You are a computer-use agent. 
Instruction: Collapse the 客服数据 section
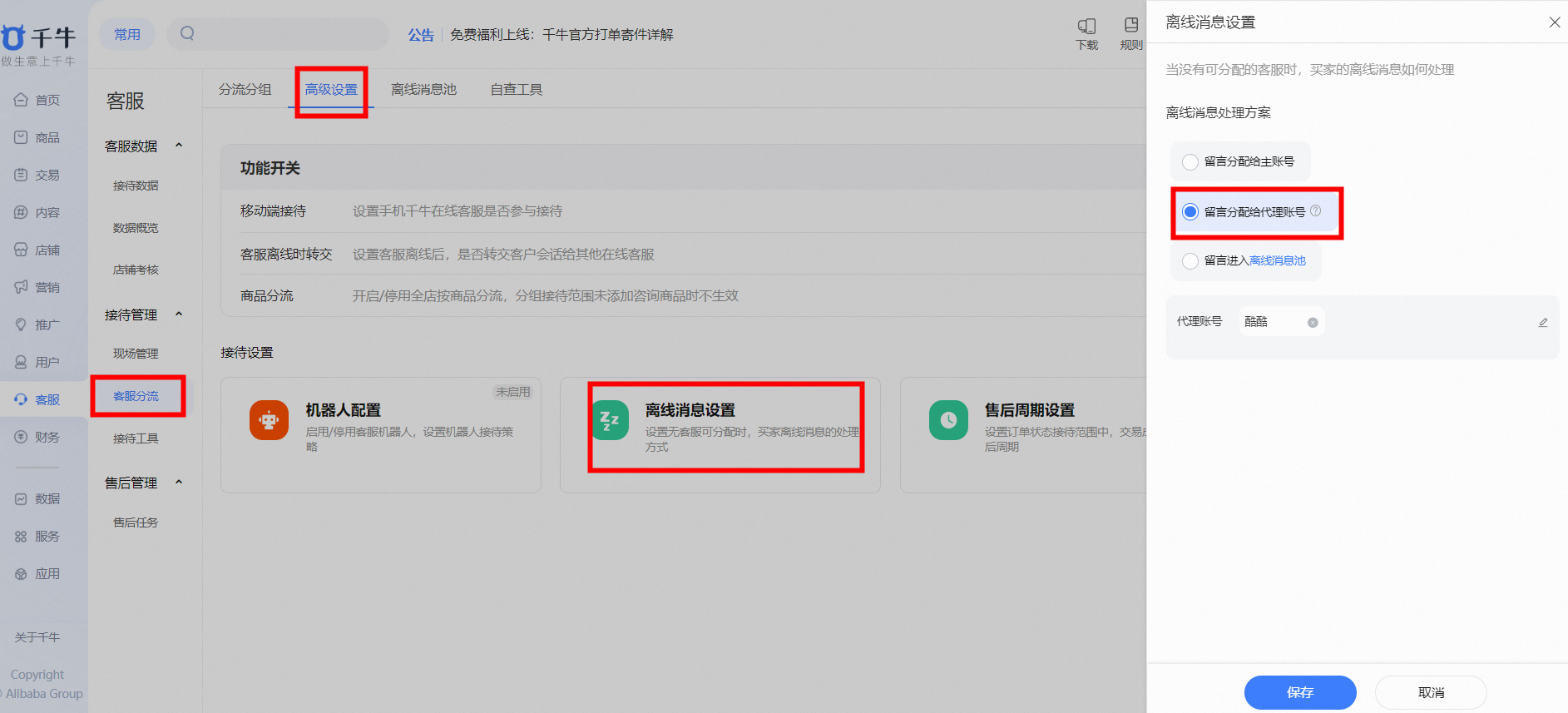click(x=178, y=146)
